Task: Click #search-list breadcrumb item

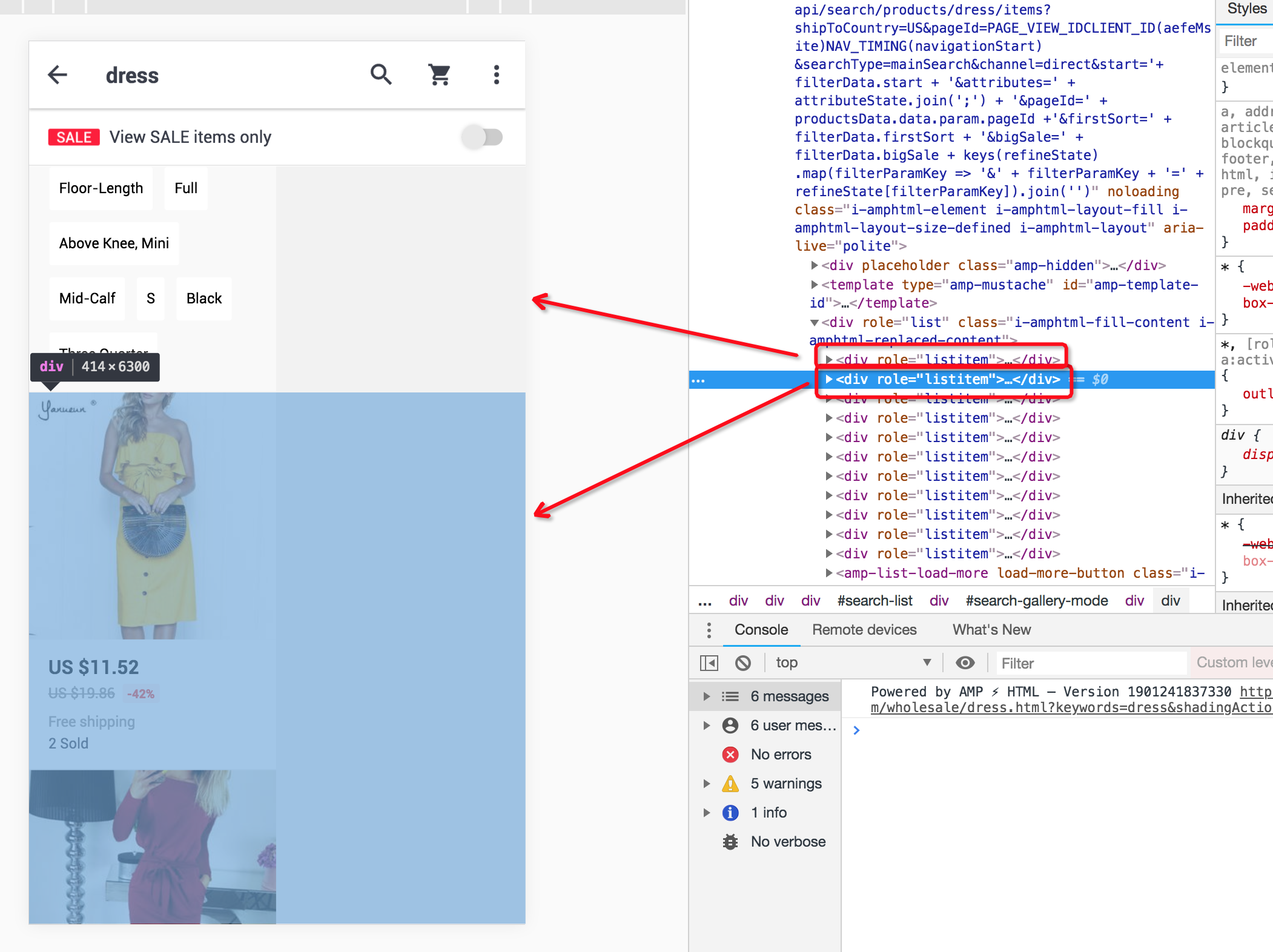Action: click(x=875, y=601)
